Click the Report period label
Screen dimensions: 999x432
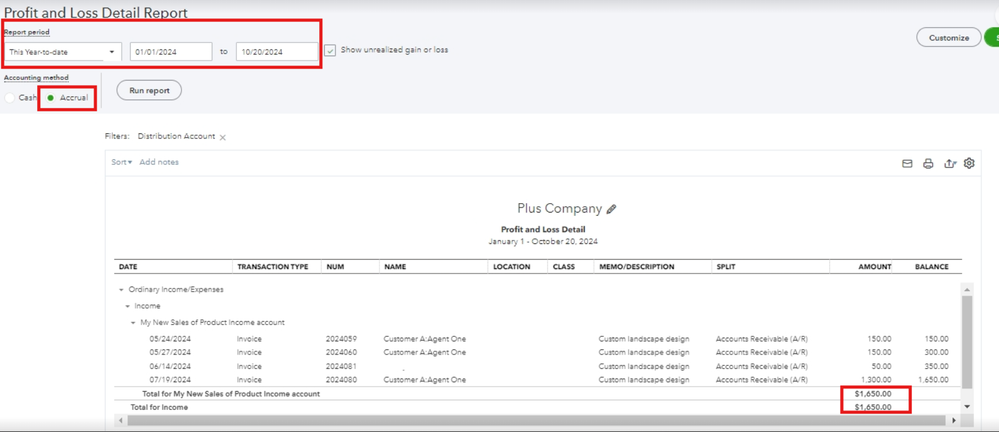27,32
